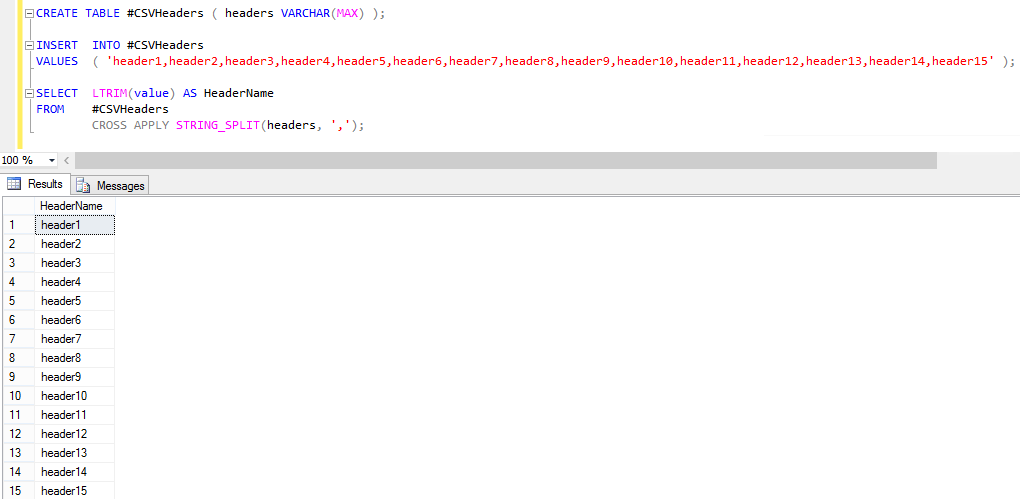Select the header2 cell
Image resolution: width=1020 pixels, height=499 pixels.
(74, 244)
